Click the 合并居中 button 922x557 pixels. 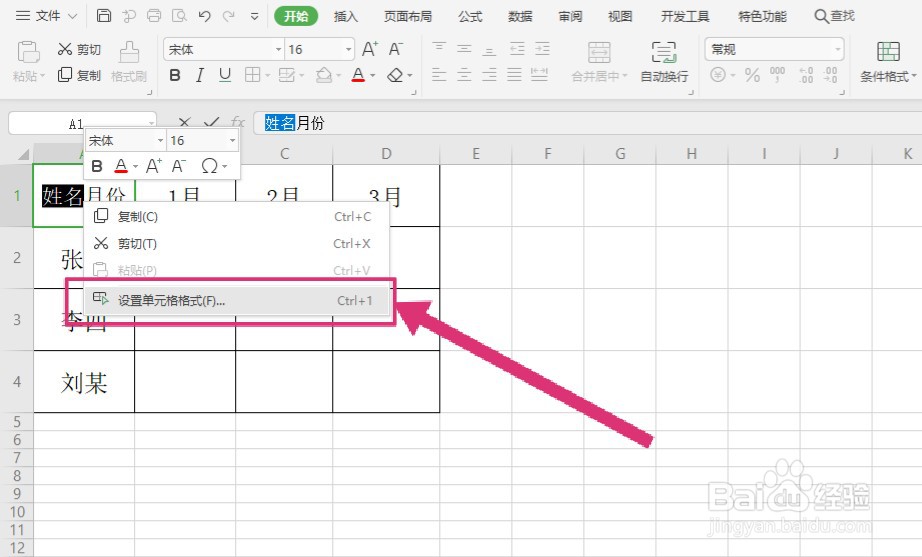click(599, 61)
